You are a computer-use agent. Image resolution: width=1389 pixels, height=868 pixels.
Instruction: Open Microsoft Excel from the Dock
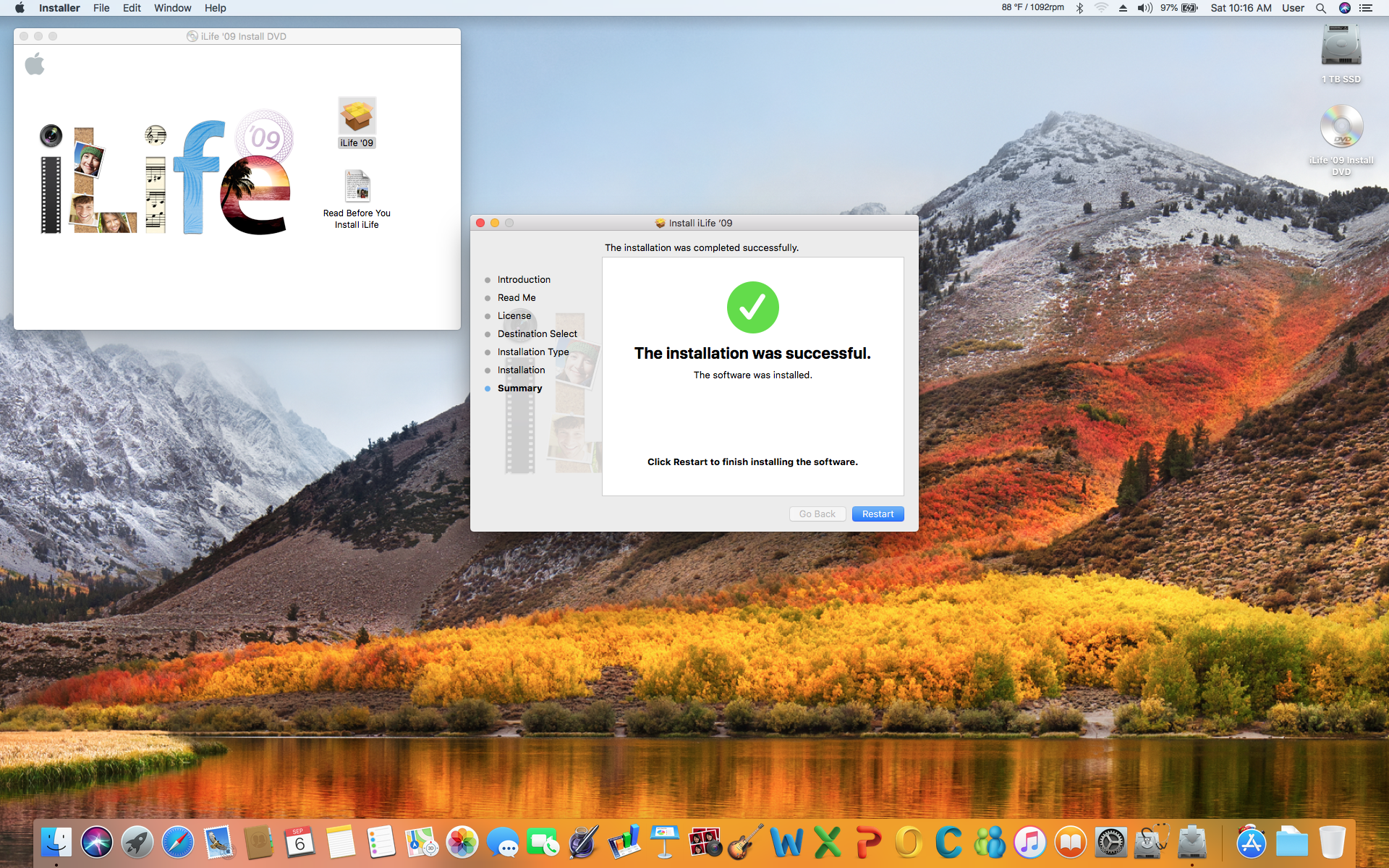(x=827, y=842)
